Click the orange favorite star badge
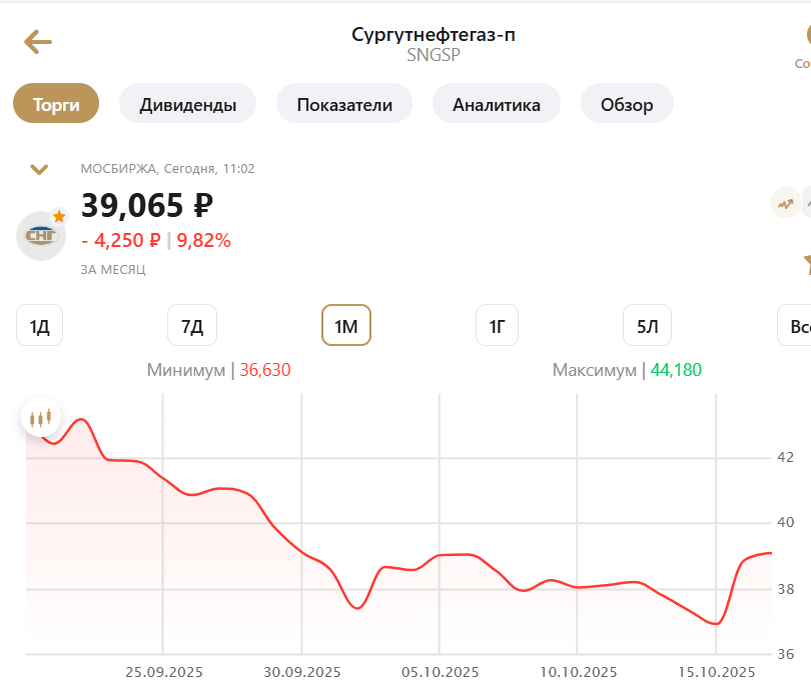The image size is (811, 699). coord(59,216)
